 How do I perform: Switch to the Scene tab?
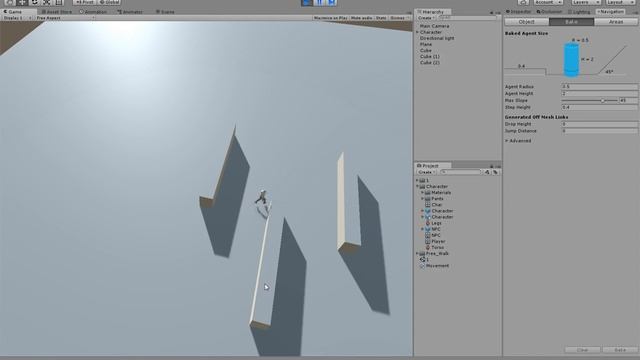pyautogui.click(x=165, y=12)
